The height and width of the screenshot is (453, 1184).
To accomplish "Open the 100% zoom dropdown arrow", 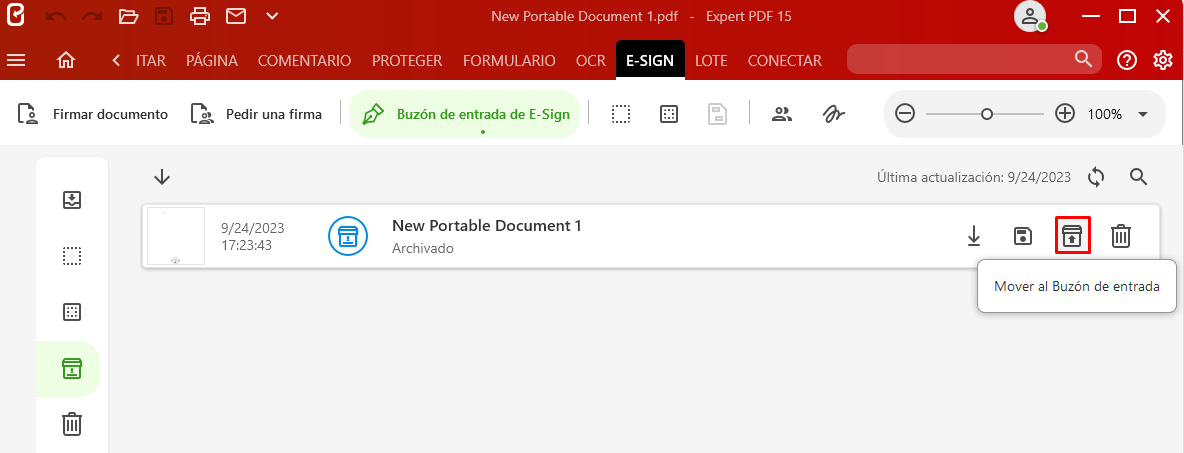I will 1142,115.
